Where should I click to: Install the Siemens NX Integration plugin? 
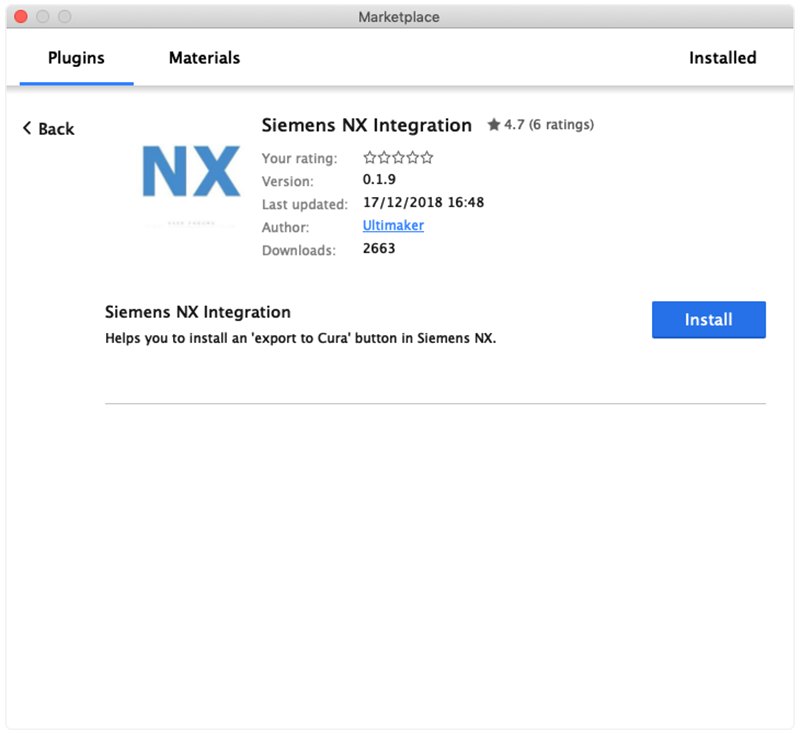[x=708, y=320]
